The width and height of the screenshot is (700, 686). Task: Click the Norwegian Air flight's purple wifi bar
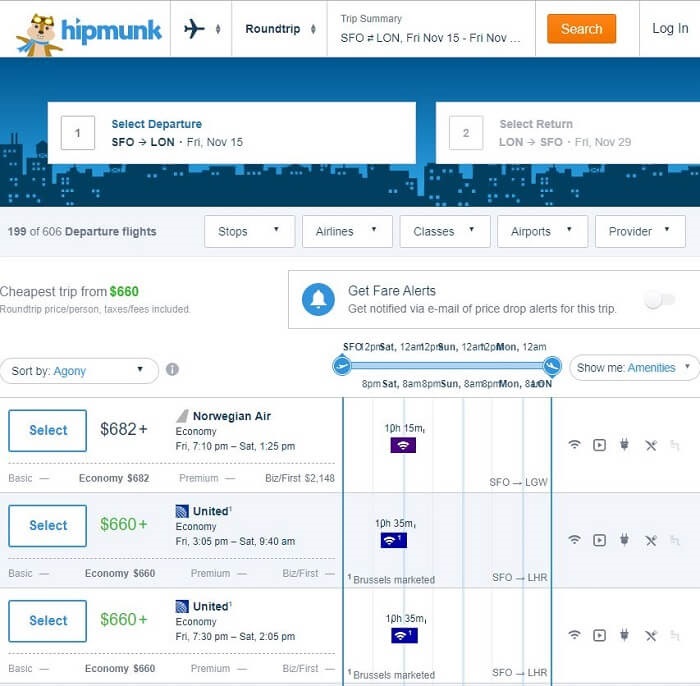403,445
